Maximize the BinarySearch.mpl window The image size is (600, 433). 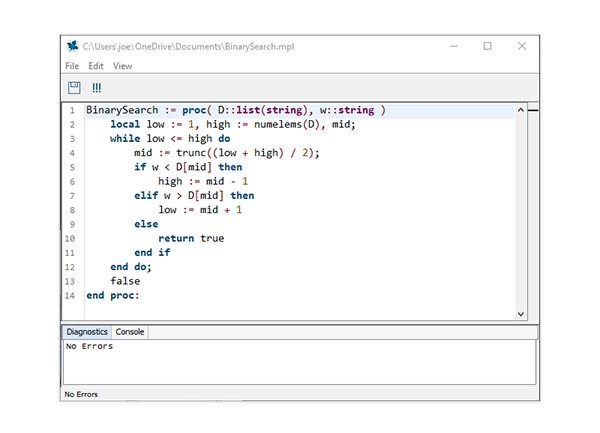tap(488, 46)
